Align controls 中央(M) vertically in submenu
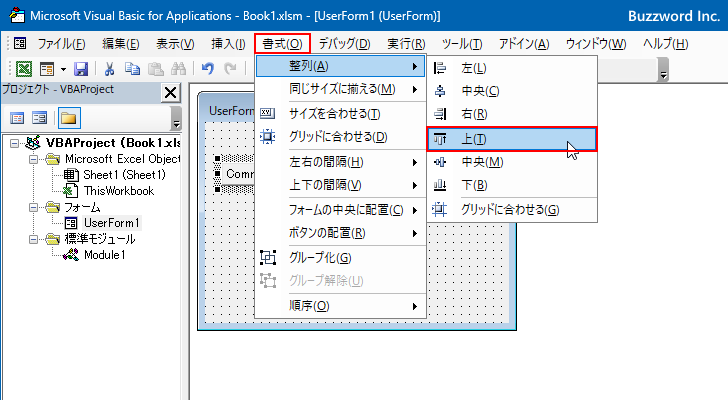 pyautogui.click(x=512, y=162)
